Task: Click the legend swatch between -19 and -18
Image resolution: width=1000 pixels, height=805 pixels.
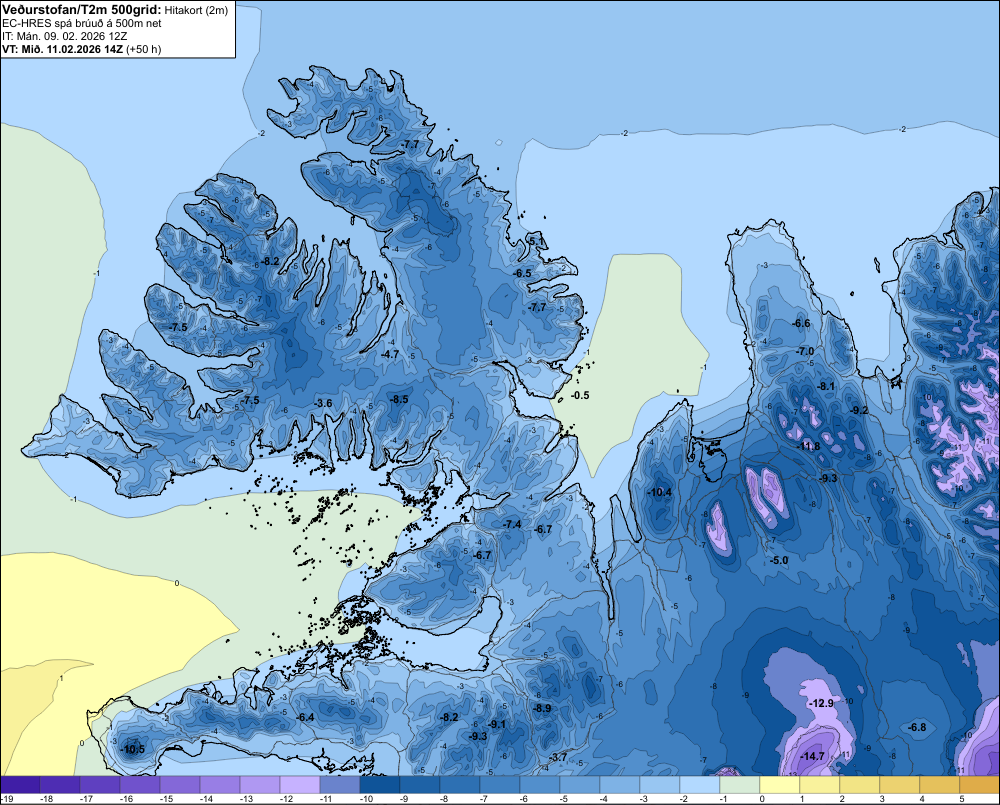Action: click(20, 785)
